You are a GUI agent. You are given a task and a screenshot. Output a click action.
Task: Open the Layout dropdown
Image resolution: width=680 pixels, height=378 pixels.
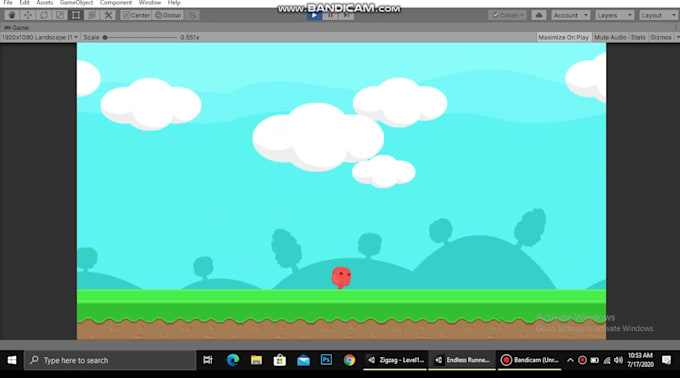point(658,15)
